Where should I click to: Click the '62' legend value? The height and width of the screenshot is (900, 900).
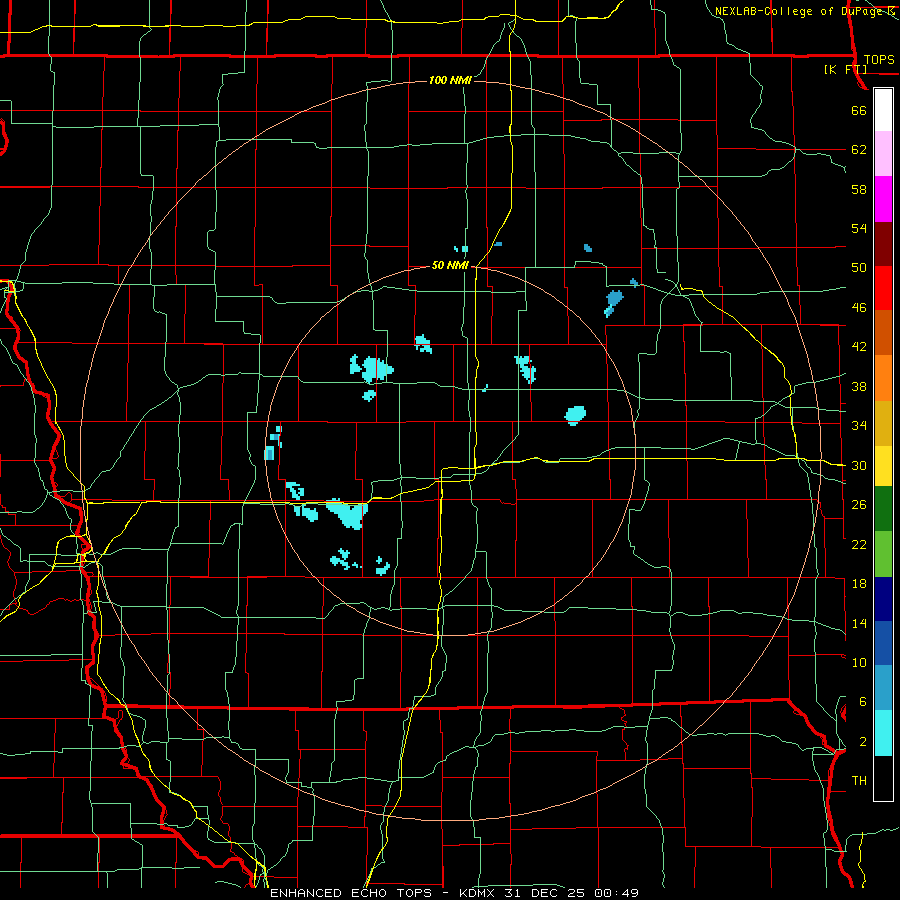click(x=859, y=150)
